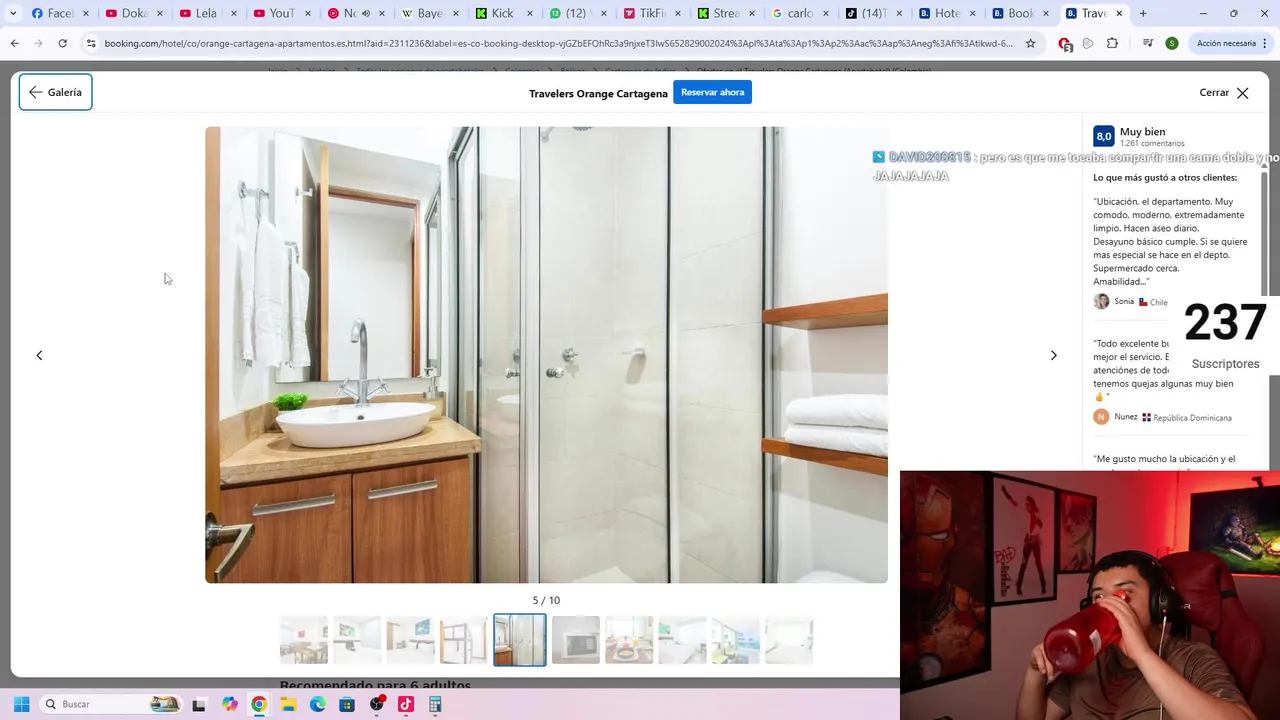Open the Chrome extensions puzzle icon
This screenshot has height=720, width=1280.
point(1112,43)
